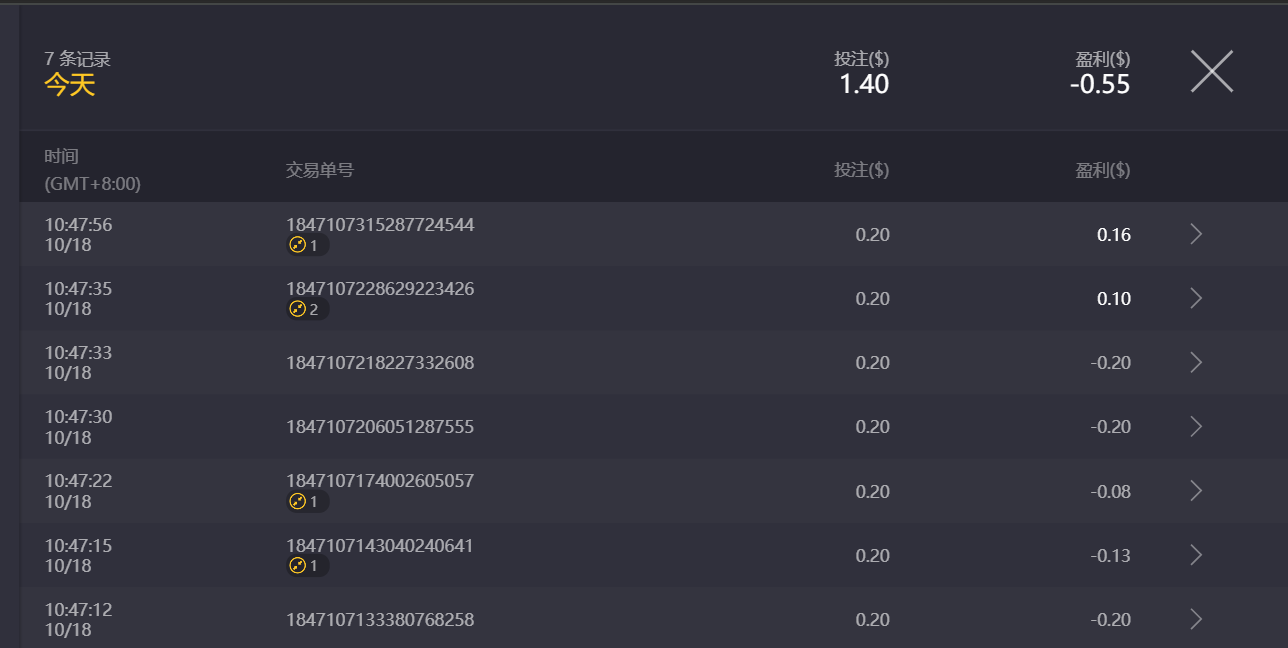Click free spin badge on record 1847107315287724544
The image size is (1288, 648).
tap(307, 245)
